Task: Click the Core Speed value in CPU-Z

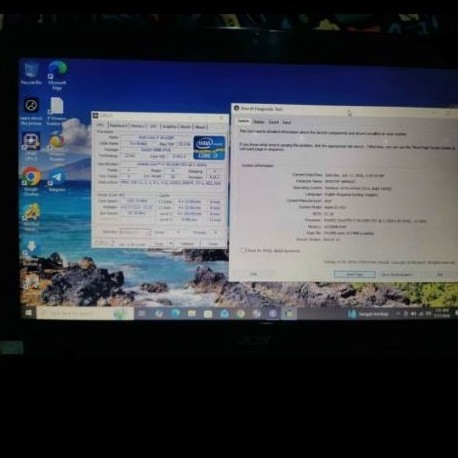Action: [137, 201]
